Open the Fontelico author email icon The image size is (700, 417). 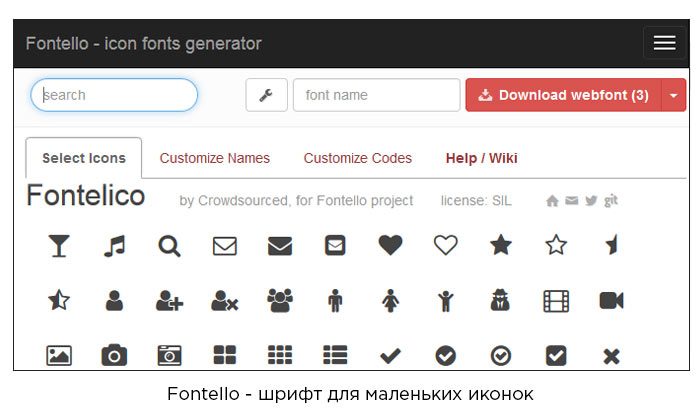click(572, 201)
